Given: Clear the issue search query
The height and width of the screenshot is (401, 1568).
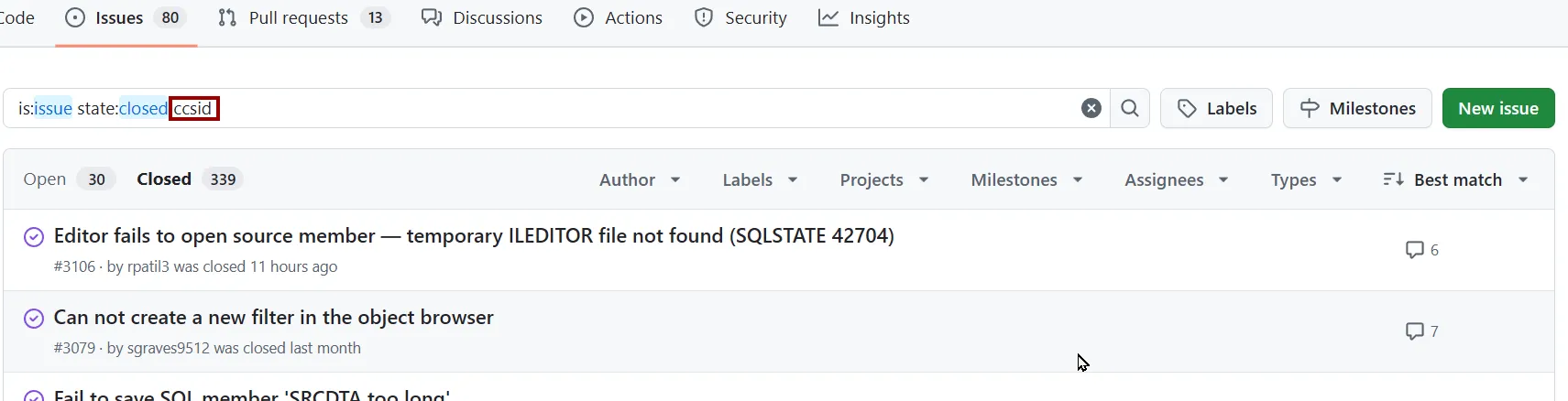Looking at the screenshot, I should pos(1091,108).
